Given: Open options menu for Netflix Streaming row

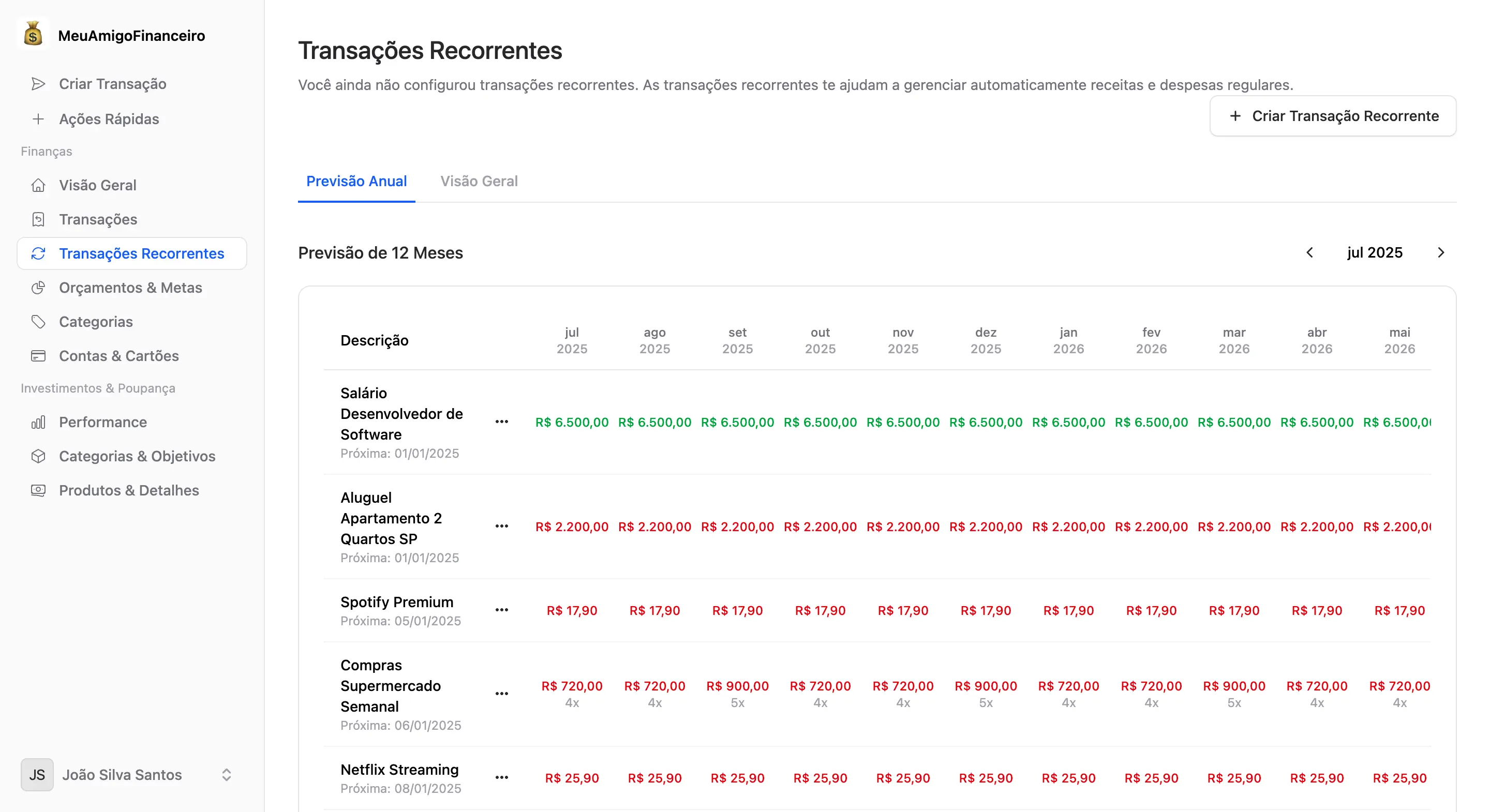Looking at the screenshot, I should [501, 777].
